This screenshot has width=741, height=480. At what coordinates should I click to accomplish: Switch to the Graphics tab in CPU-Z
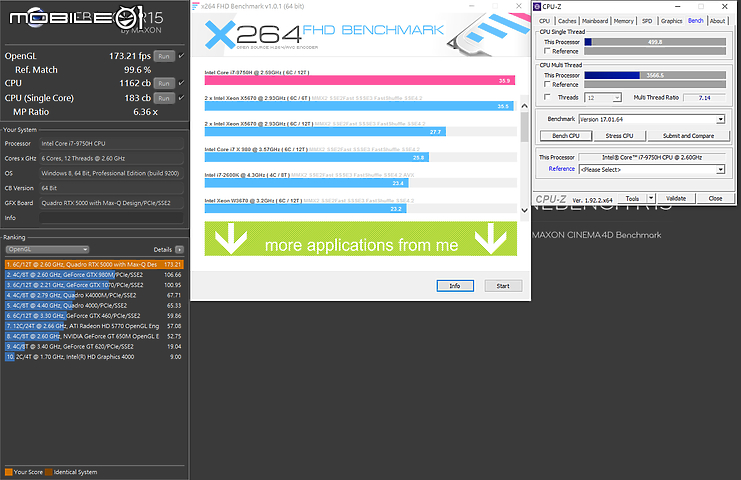point(672,21)
